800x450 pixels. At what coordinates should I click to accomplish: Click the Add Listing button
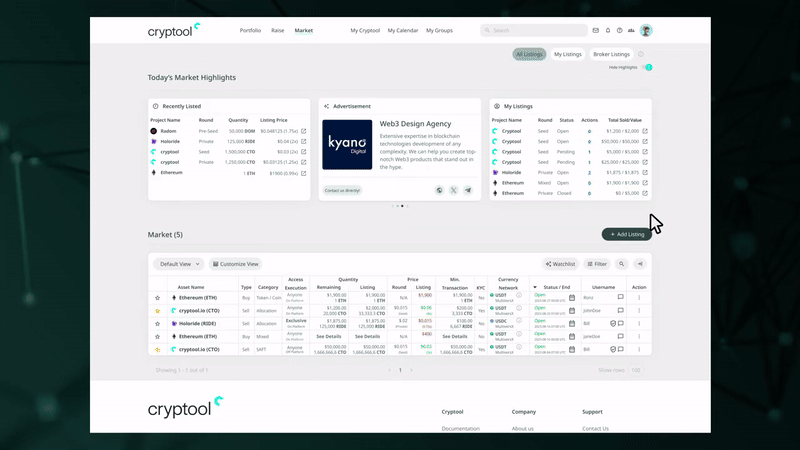[x=627, y=234]
